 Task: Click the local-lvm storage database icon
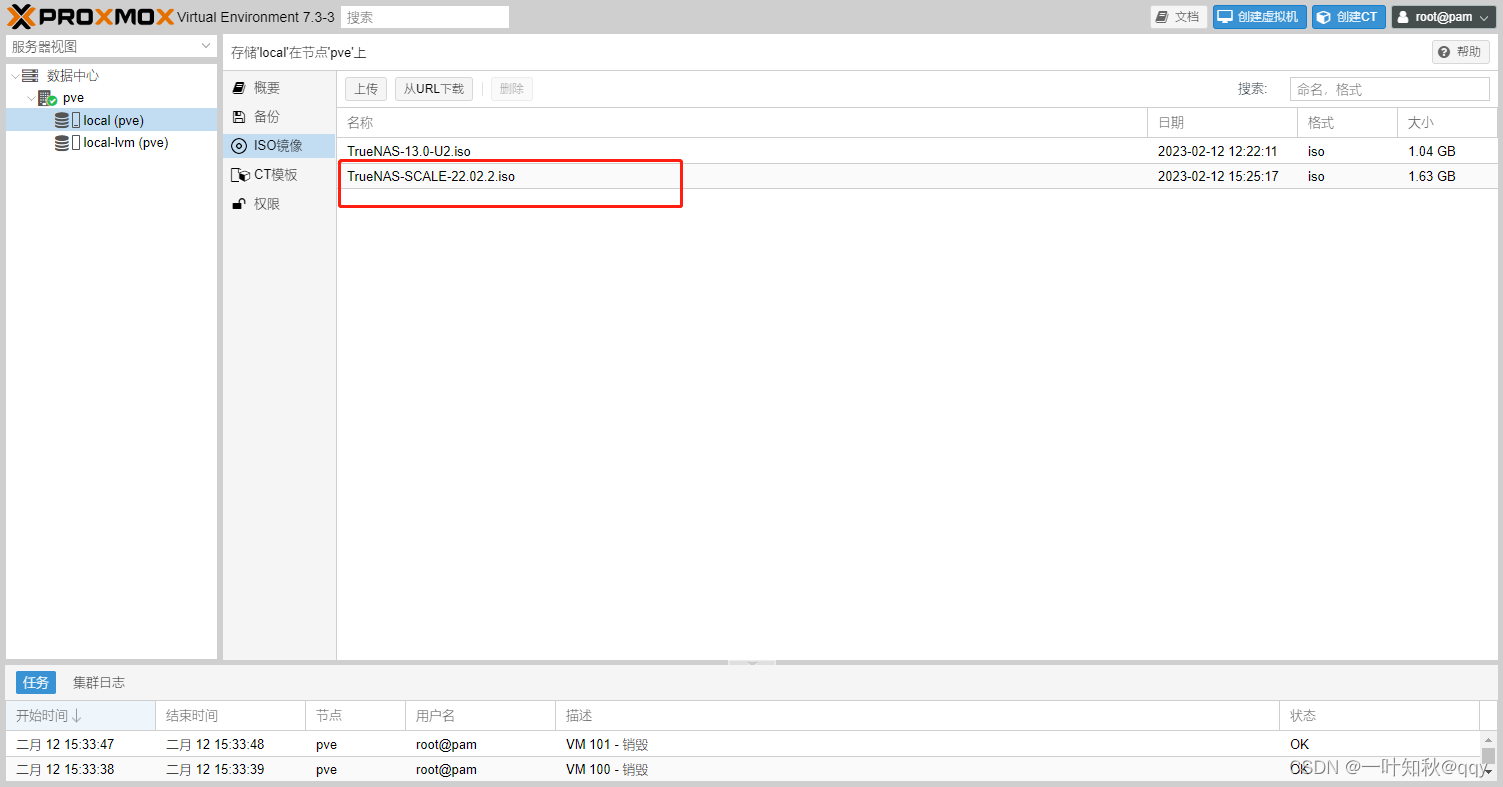pyautogui.click(x=62, y=143)
